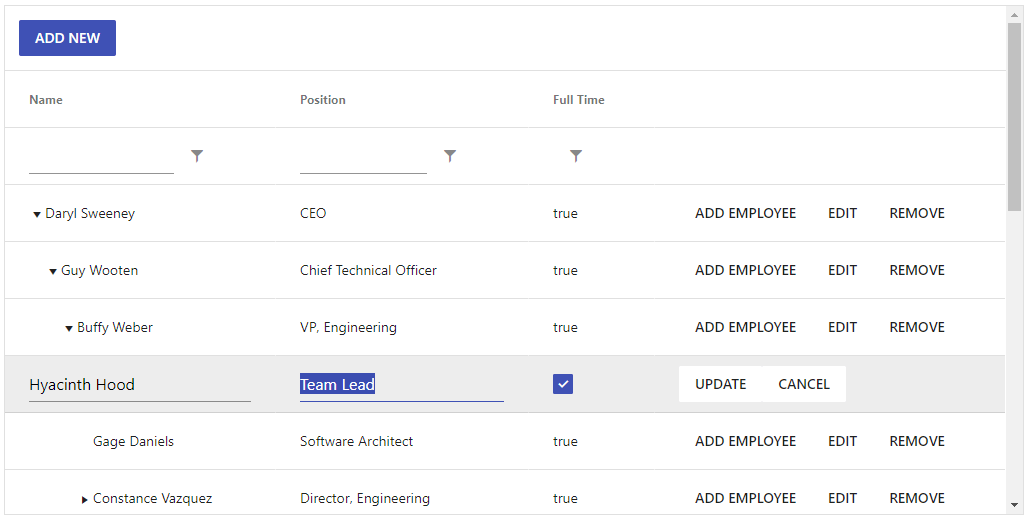The image size is (1032, 520).
Task: Edit the Daryl Sweeney row
Action: tap(842, 213)
